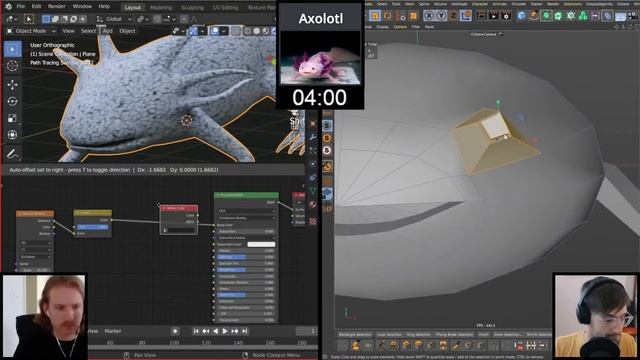Toggle X axis lock in Cinema 4D
The image size is (640, 360).
429,16
